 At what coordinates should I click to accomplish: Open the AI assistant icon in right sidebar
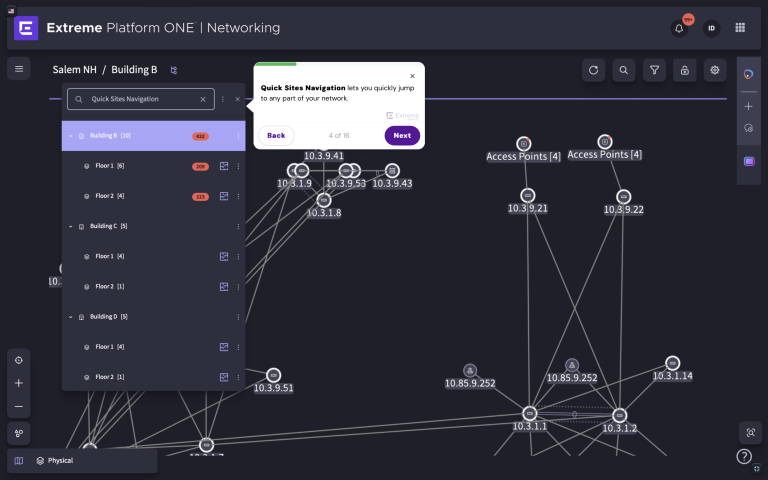click(x=748, y=74)
